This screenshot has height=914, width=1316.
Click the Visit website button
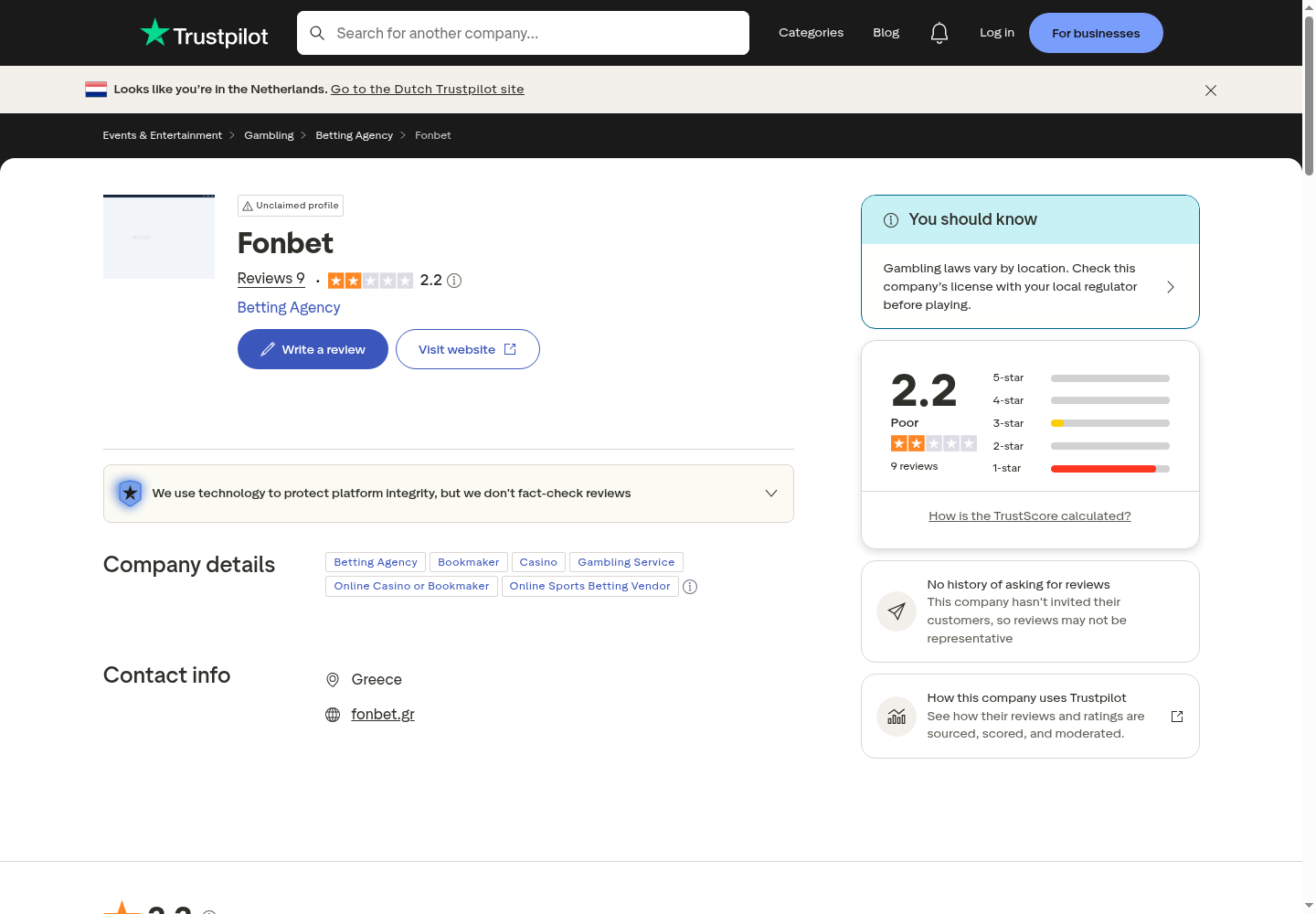pos(468,349)
